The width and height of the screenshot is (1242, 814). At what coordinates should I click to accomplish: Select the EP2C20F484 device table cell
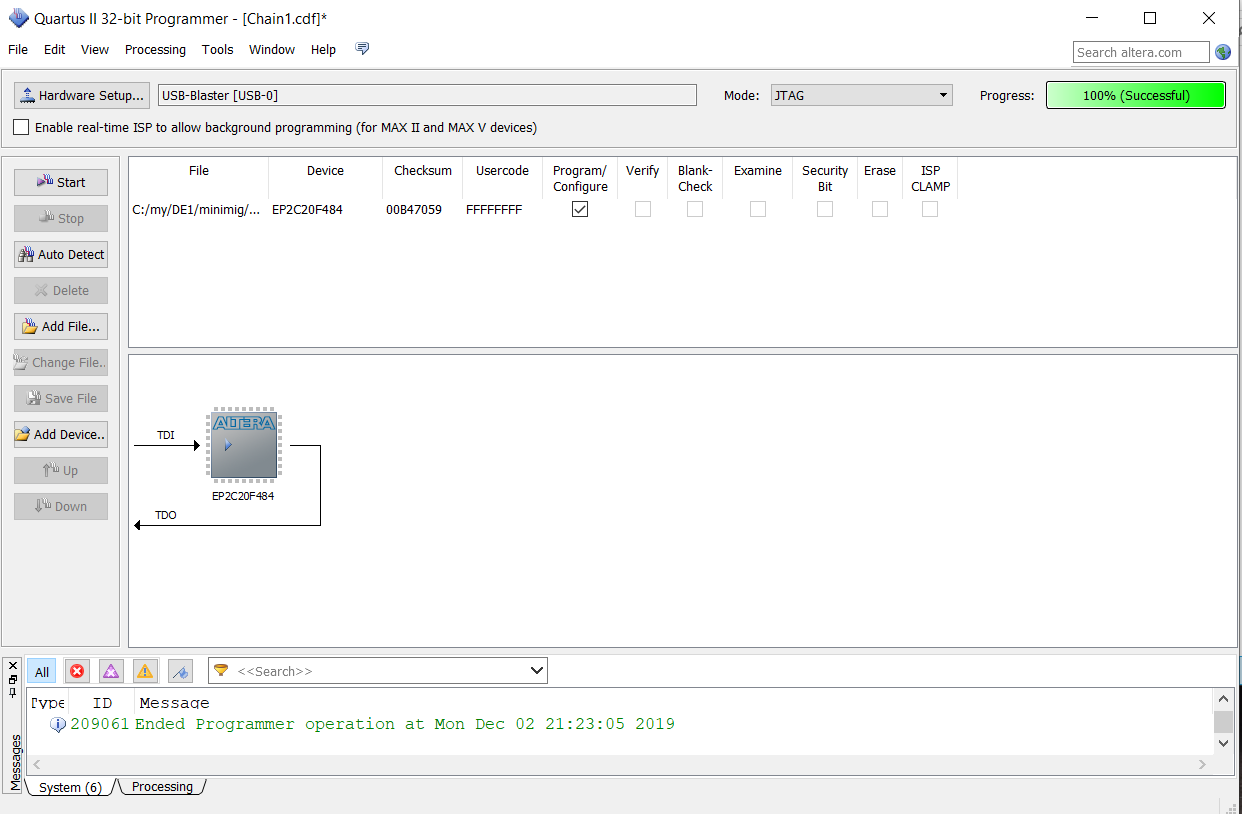click(307, 210)
